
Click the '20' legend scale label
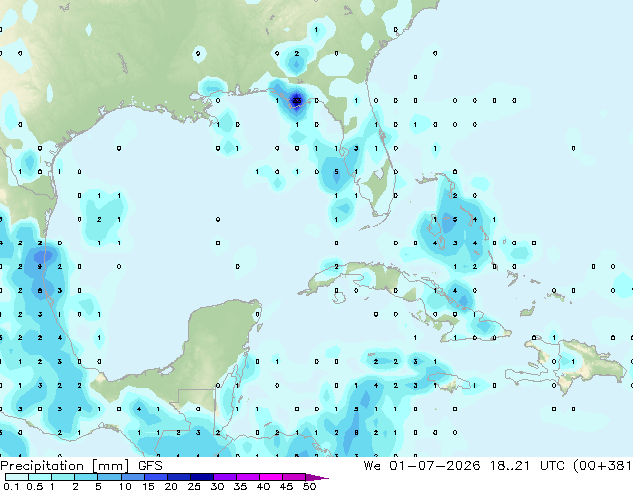[171, 486]
